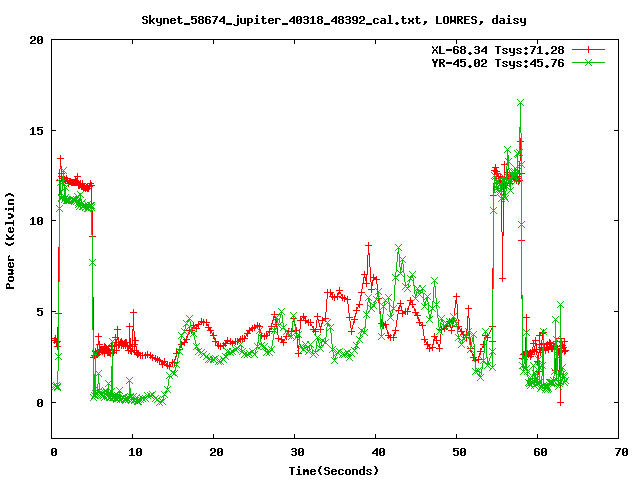Click the red line sample in legend
This screenshot has width=640, height=480.
click(x=588, y=50)
